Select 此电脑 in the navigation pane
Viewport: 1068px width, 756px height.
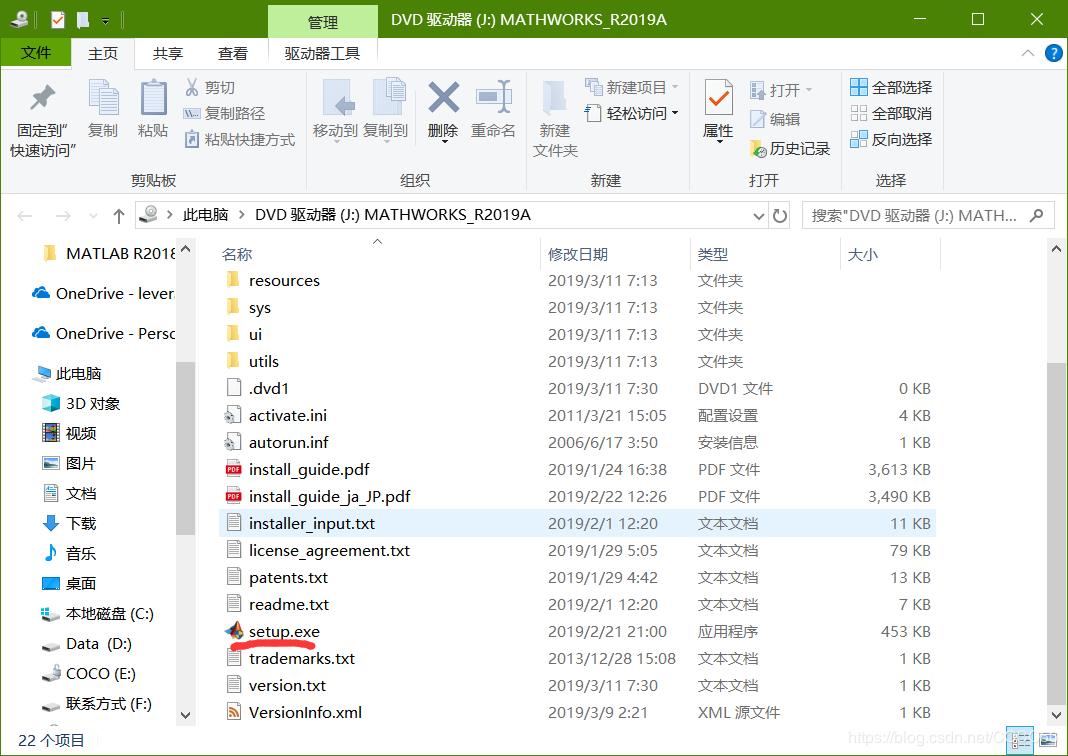[x=79, y=373]
